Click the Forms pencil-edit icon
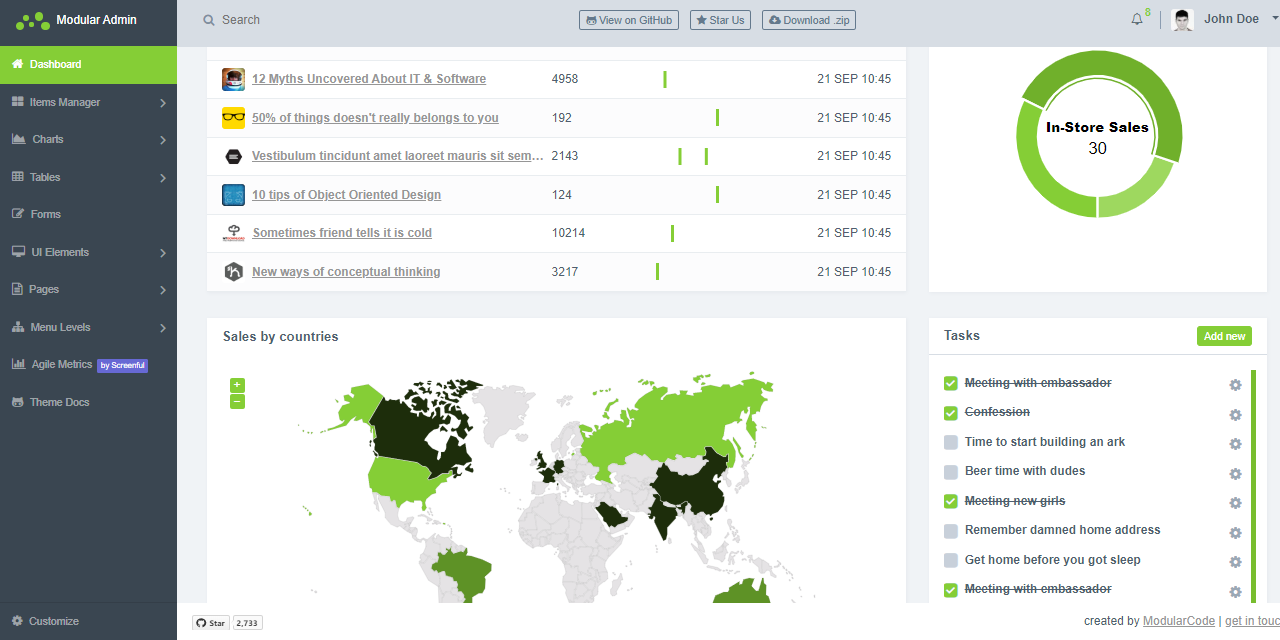 (x=18, y=214)
